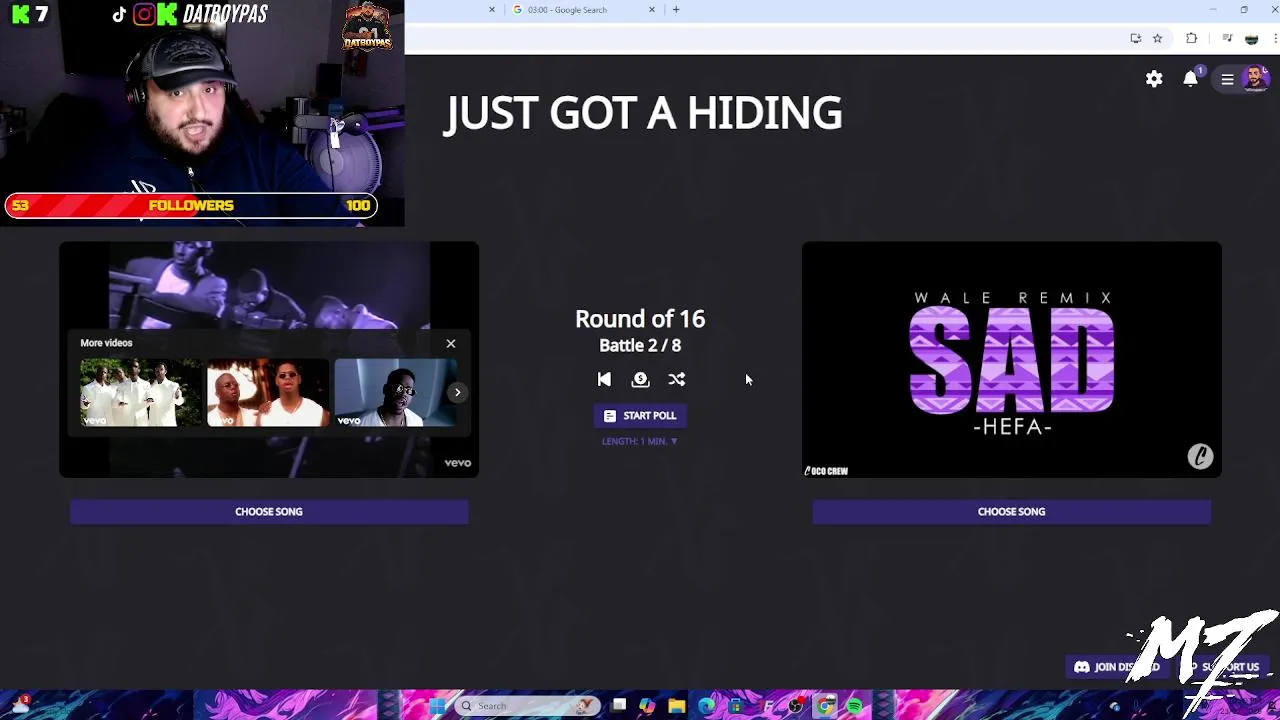The height and width of the screenshot is (720, 1280).
Task: Open the hamburger menu beside the avatar
Action: (x=1227, y=80)
